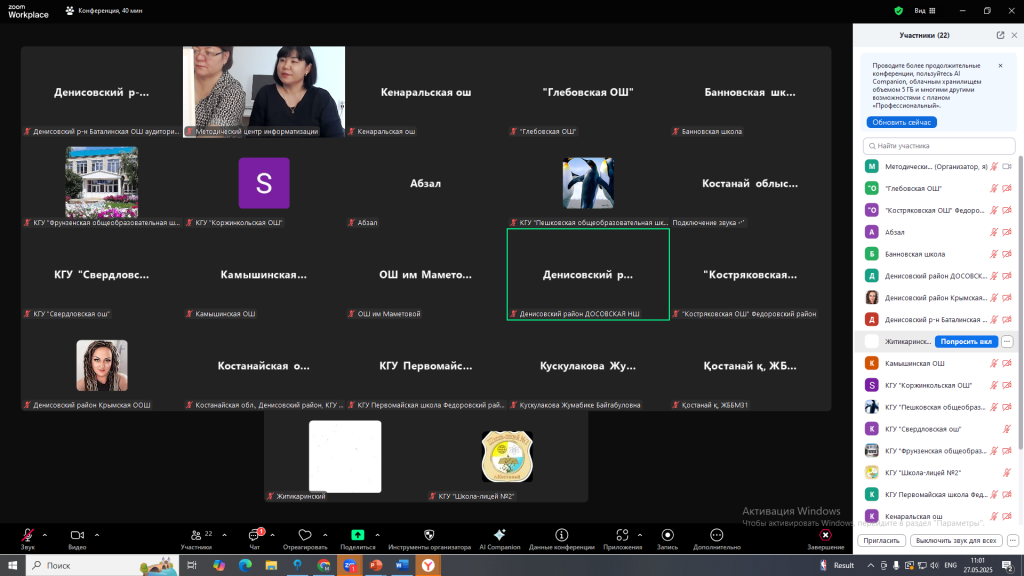Select КГУ "Свердловская ош" in participants list
This screenshot has width=1024, height=576.
pos(936,428)
